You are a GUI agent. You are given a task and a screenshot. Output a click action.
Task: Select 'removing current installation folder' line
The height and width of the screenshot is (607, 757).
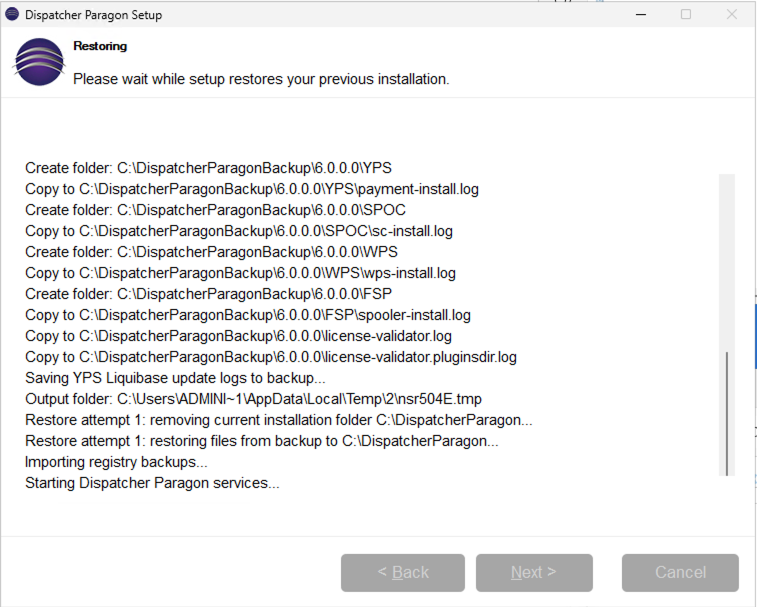(279, 420)
